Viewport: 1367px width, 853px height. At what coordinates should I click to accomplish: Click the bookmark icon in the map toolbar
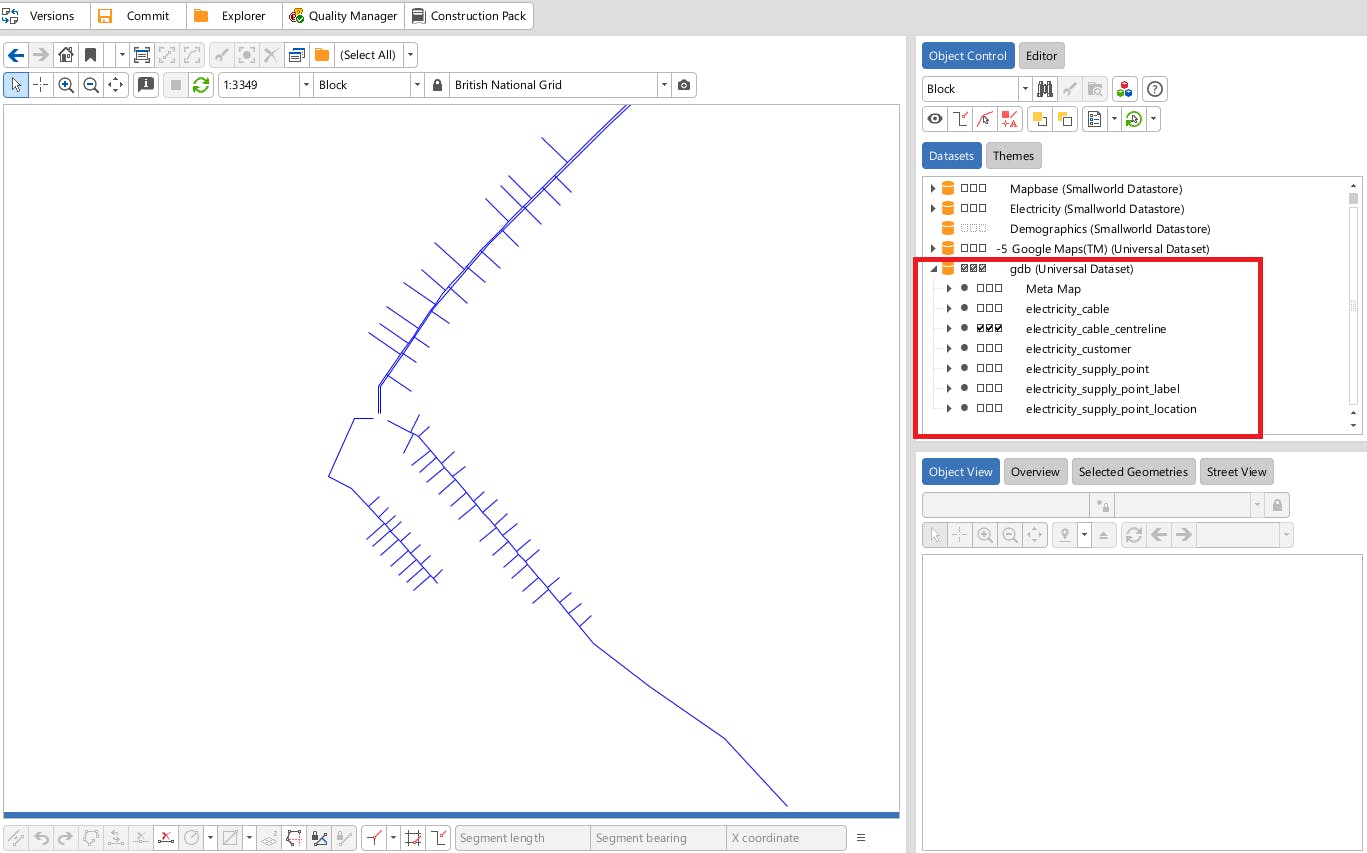pos(91,55)
